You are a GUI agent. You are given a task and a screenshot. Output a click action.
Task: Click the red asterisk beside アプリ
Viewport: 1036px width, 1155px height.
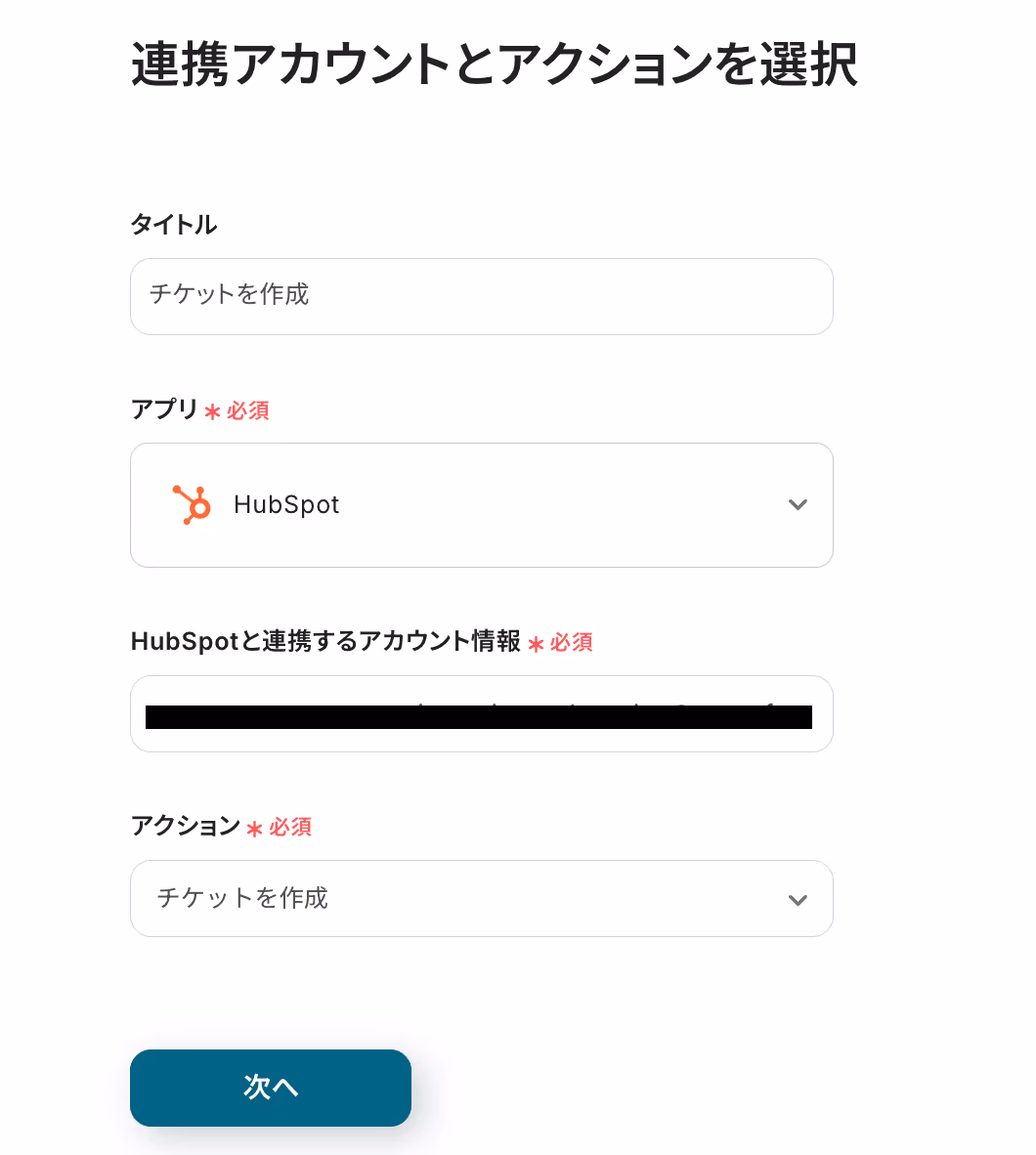click(x=212, y=411)
